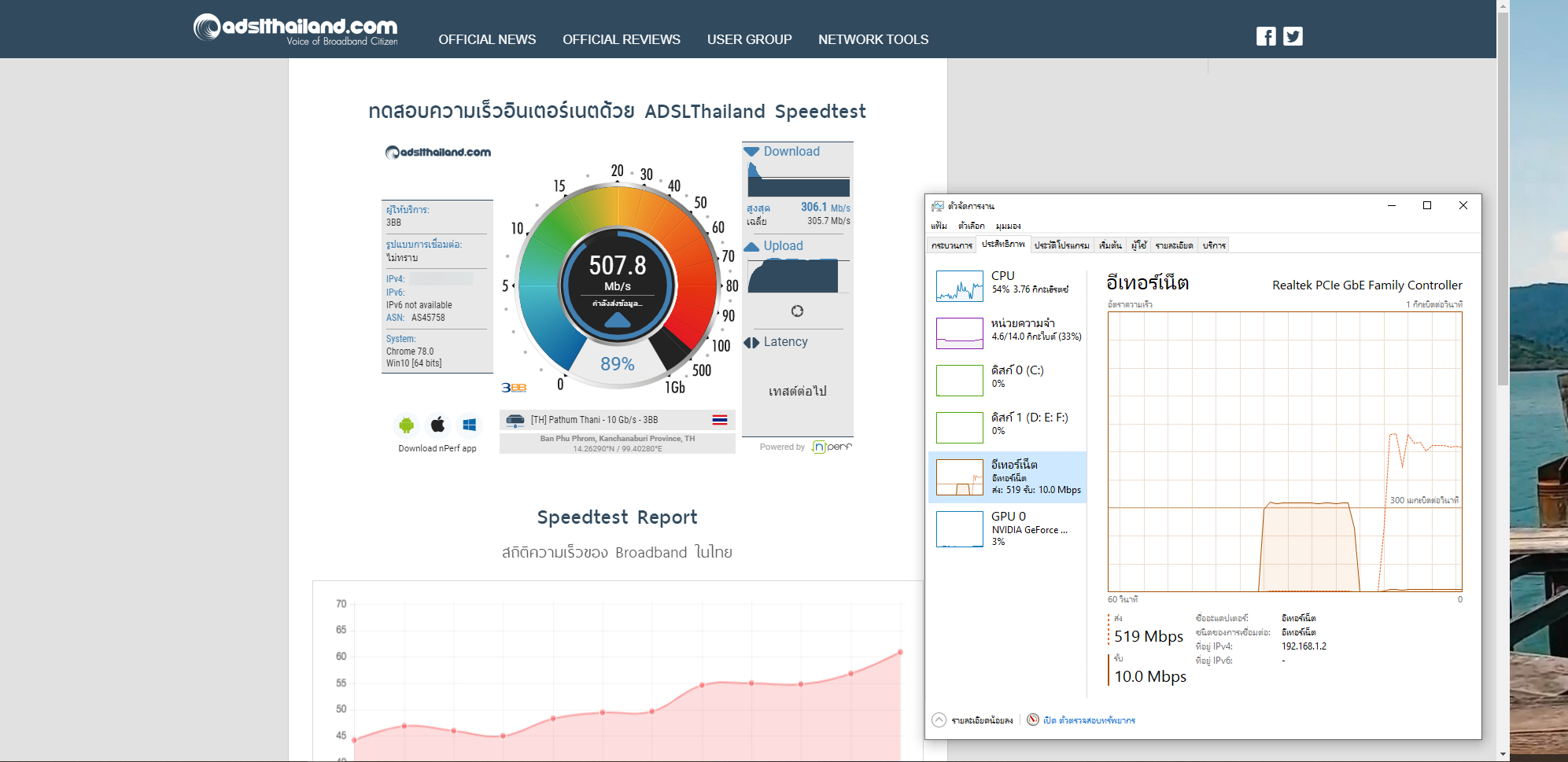Screen dimensions: 1568x762
Task: Click the upload arrow inside the gauge
Action: click(x=618, y=319)
